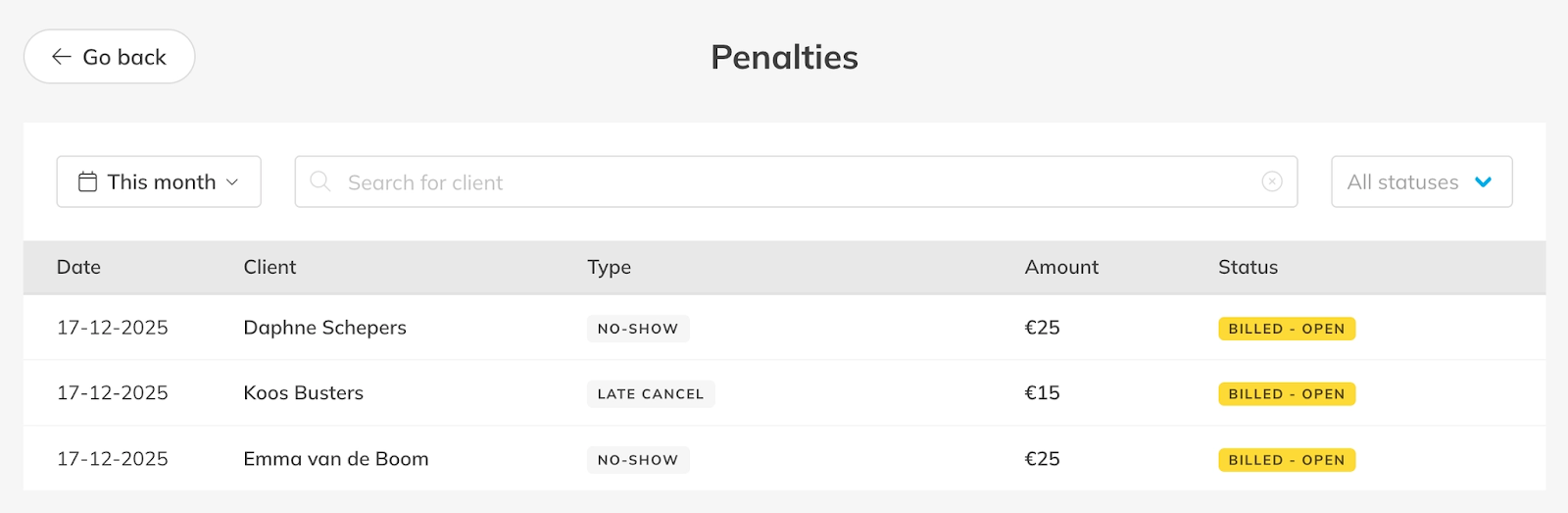Viewport: 1568px width, 513px height.
Task: Focus the Search for client field
Action: tap(784, 182)
